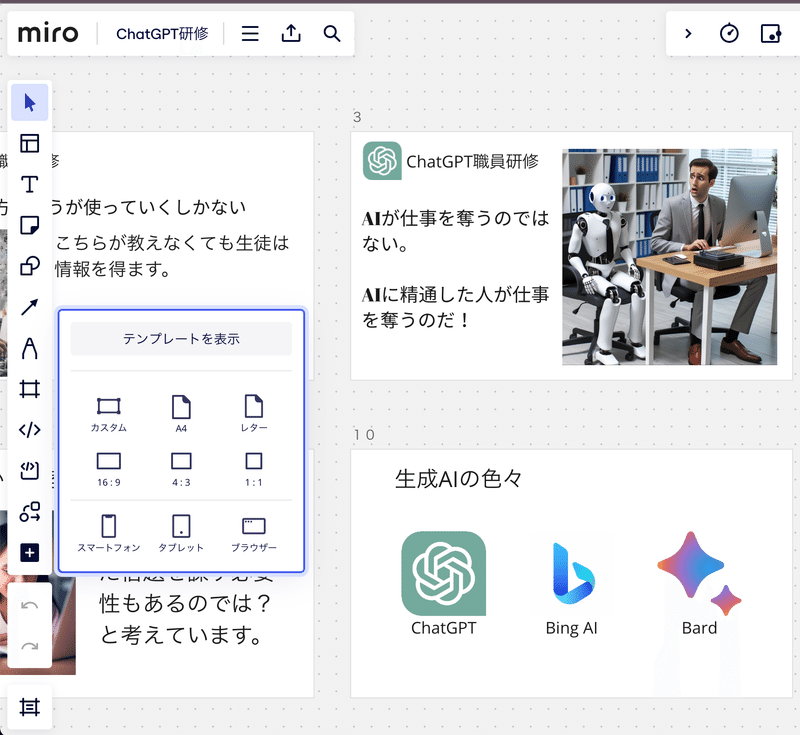Click the Redo arrow

pos(30,646)
